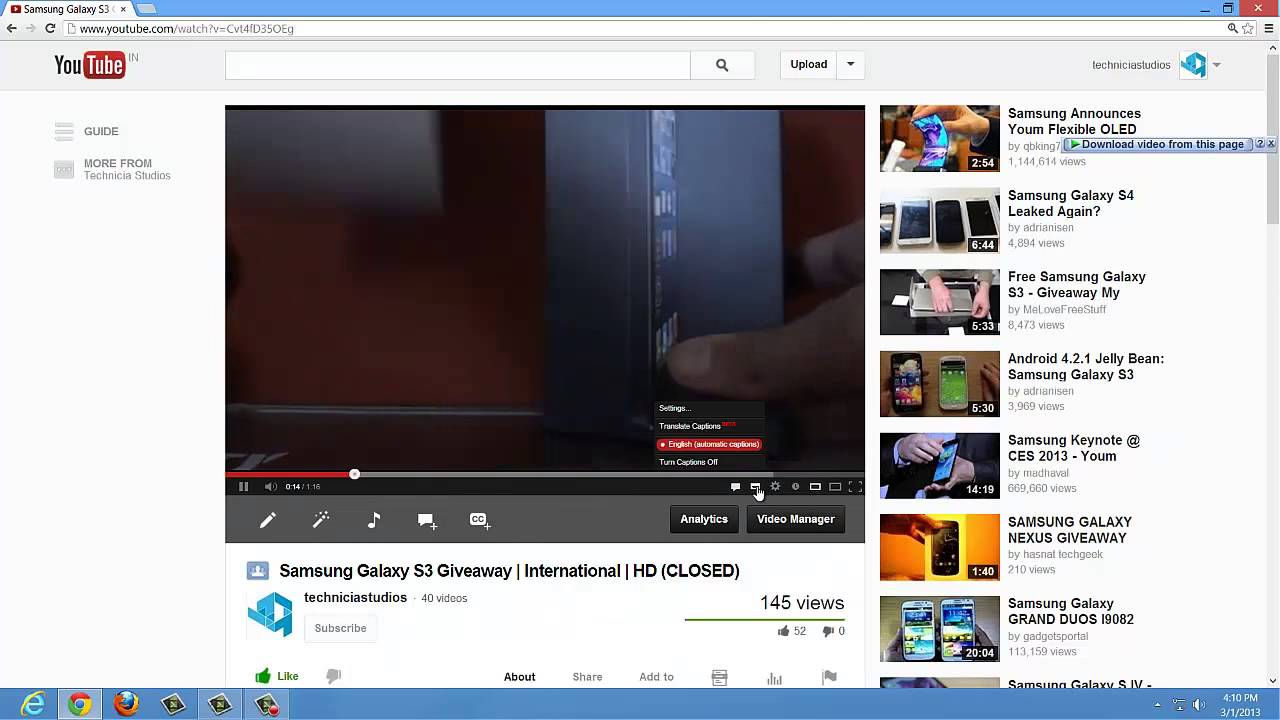Switch to small player size
The width and height of the screenshot is (1280, 720).
815,487
